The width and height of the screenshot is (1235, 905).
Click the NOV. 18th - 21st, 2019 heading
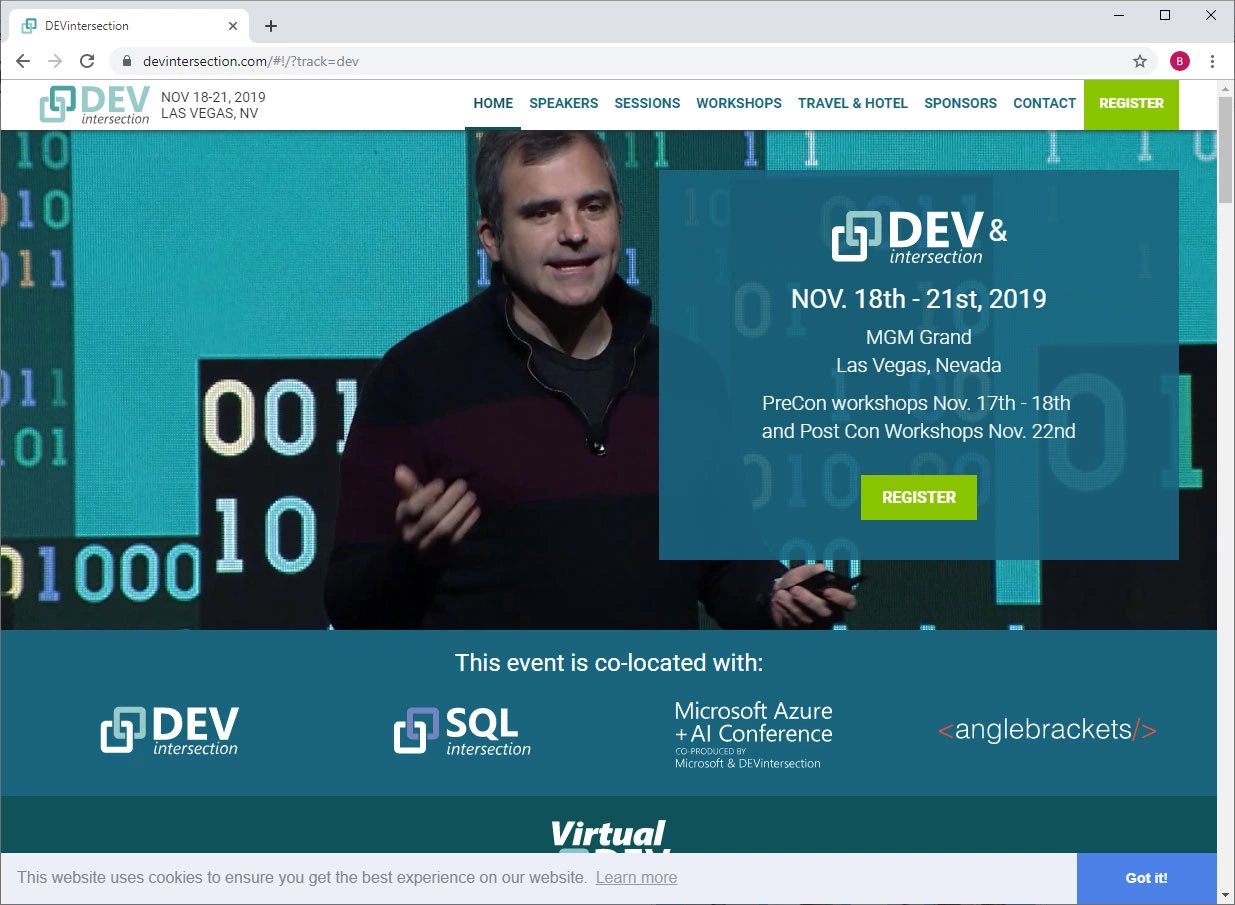pos(919,299)
